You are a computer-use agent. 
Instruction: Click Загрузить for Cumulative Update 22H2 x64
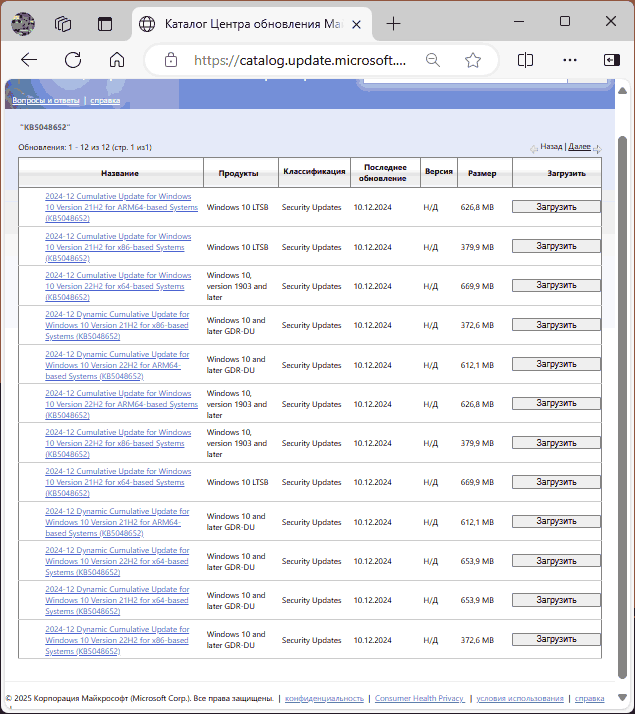pyautogui.click(x=556, y=285)
